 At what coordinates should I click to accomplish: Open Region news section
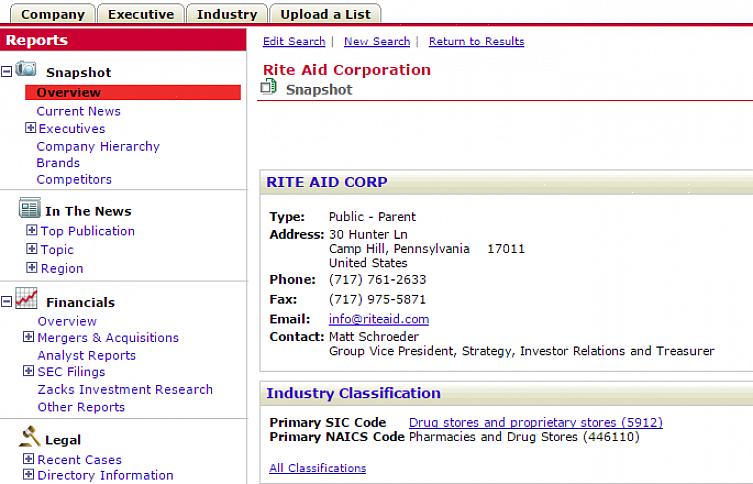pos(62,268)
